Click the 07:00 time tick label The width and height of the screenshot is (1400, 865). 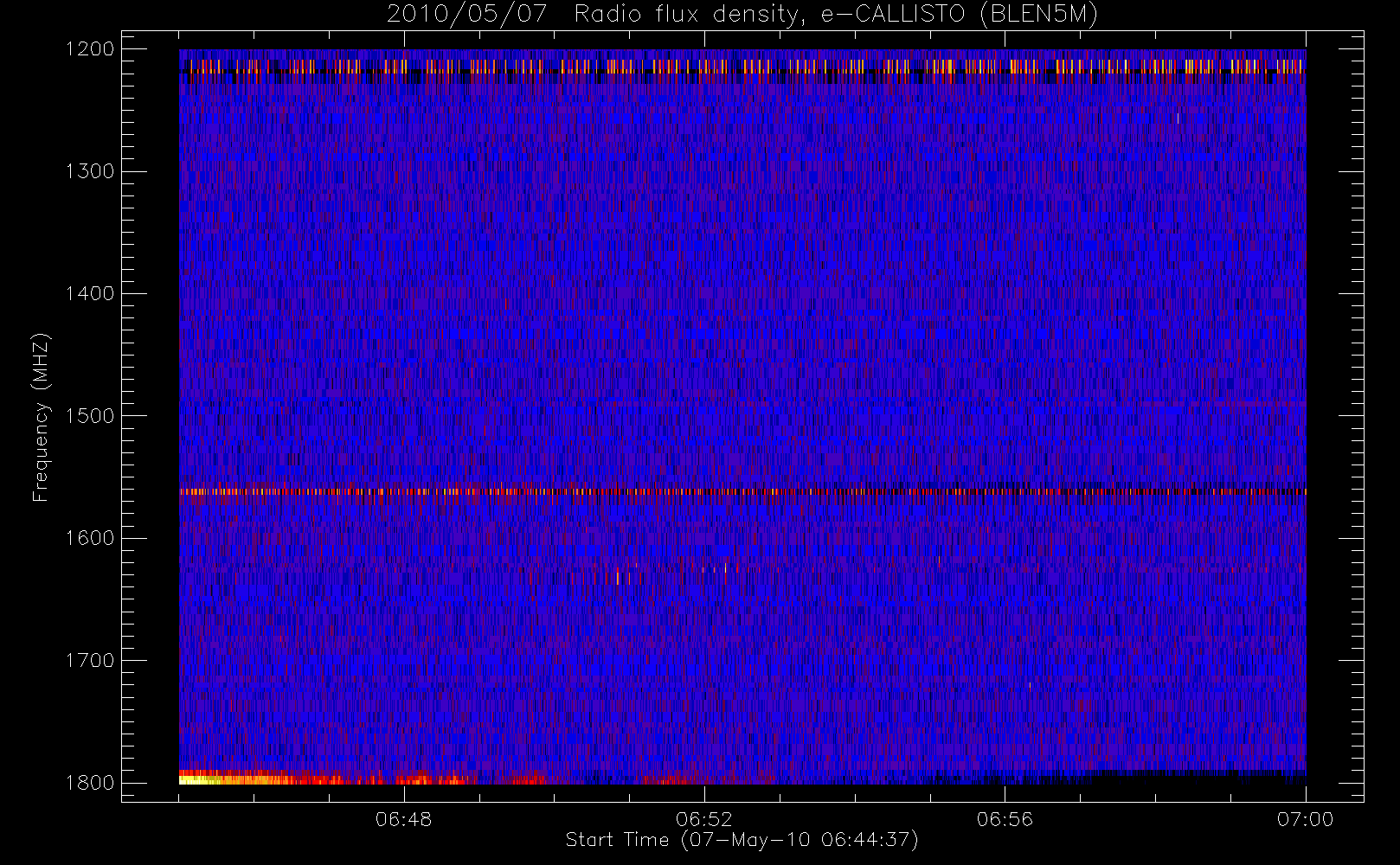(x=1305, y=819)
